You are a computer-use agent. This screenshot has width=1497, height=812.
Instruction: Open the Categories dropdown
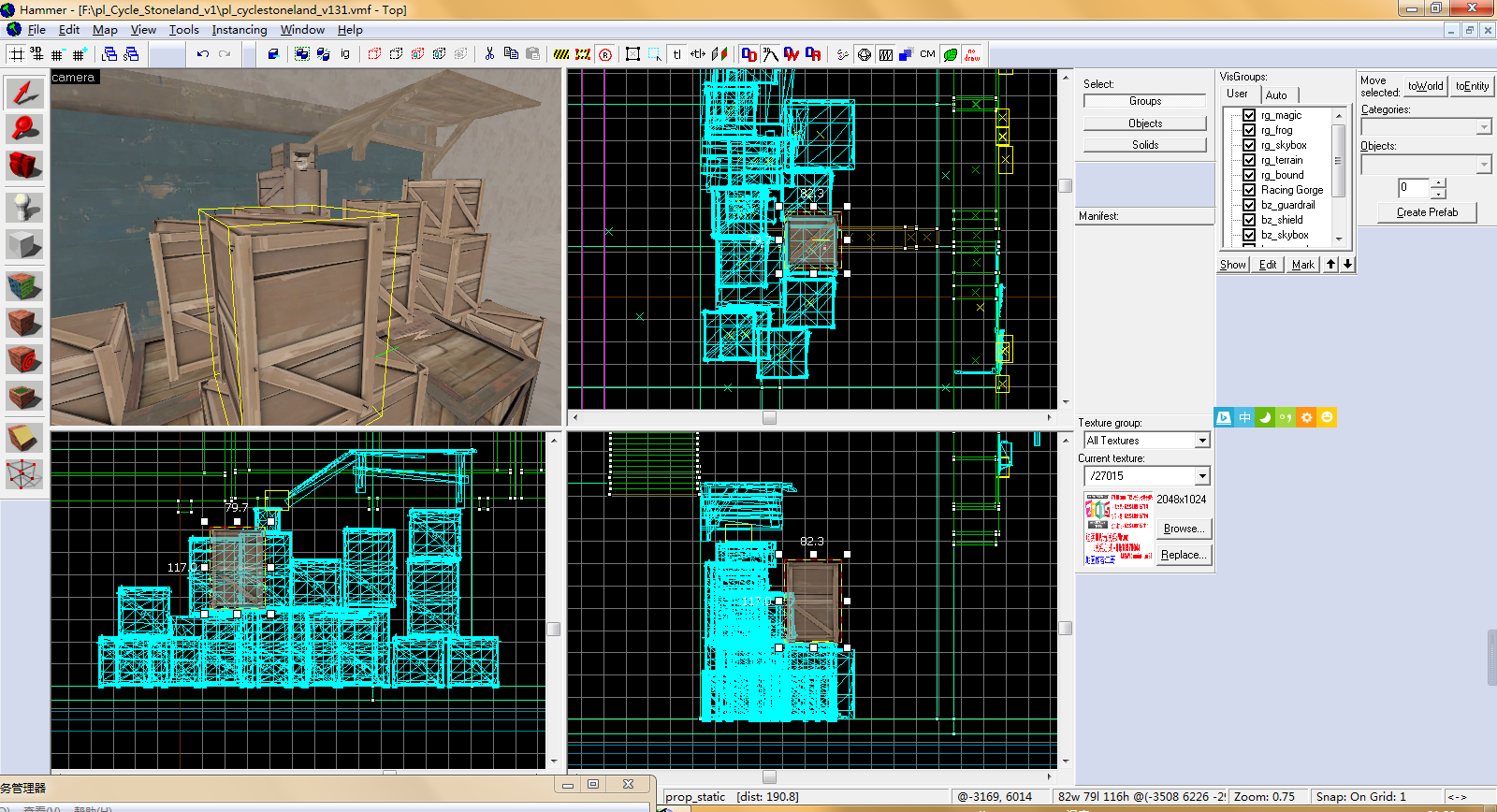click(1484, 127)
